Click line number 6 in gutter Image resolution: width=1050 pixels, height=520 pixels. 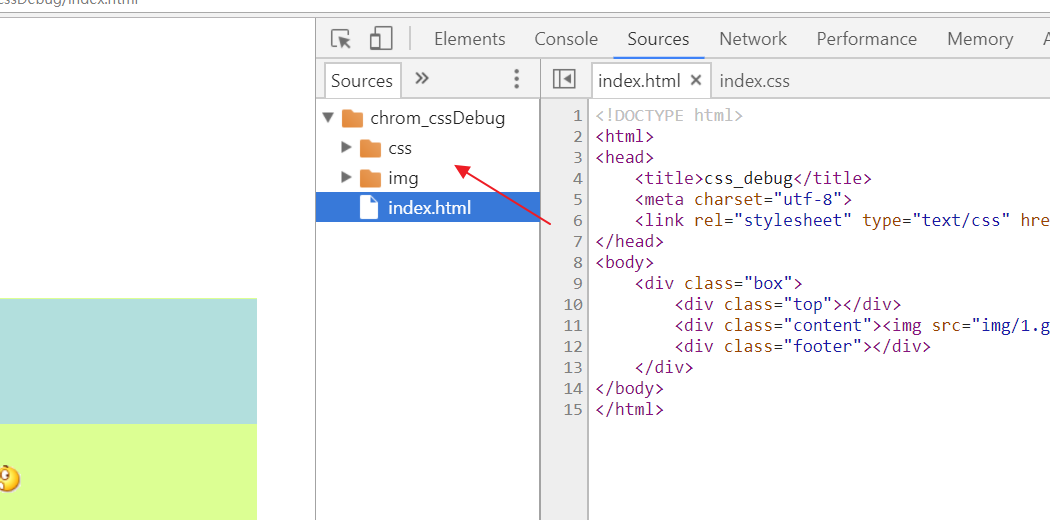[x=577, y=221]
